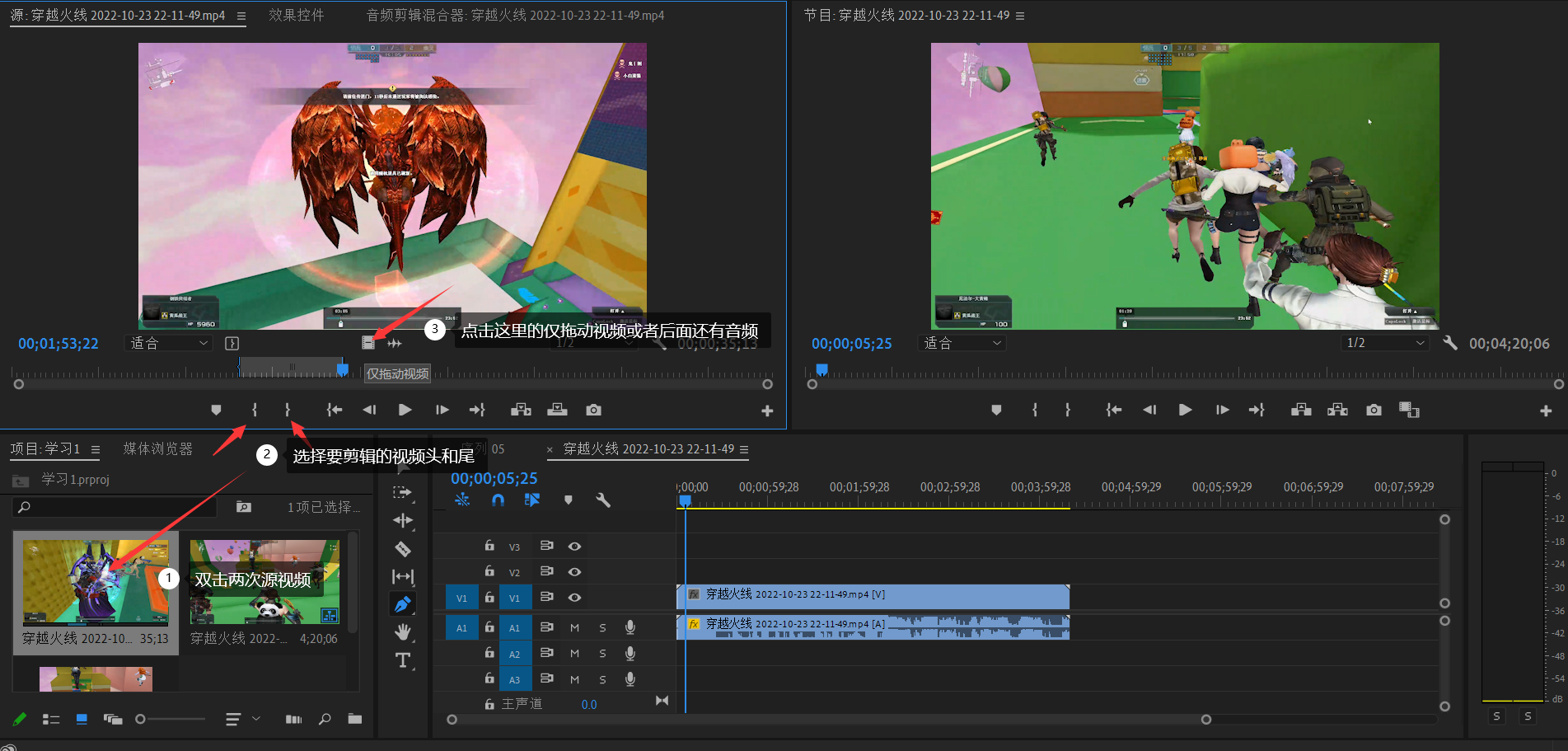Enable voice-over record on A3 track

[x=630, y=679]
